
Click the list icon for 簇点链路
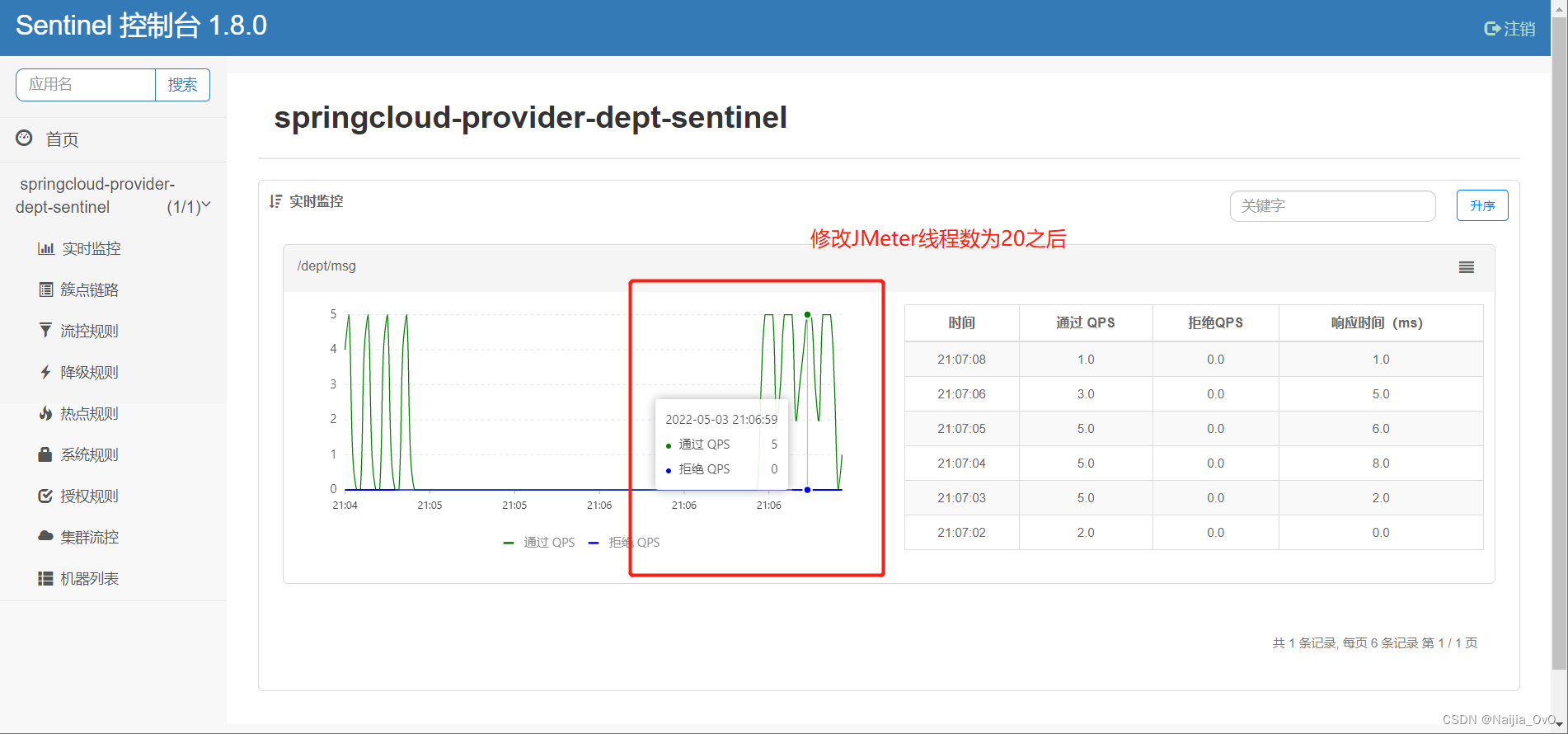46,289
